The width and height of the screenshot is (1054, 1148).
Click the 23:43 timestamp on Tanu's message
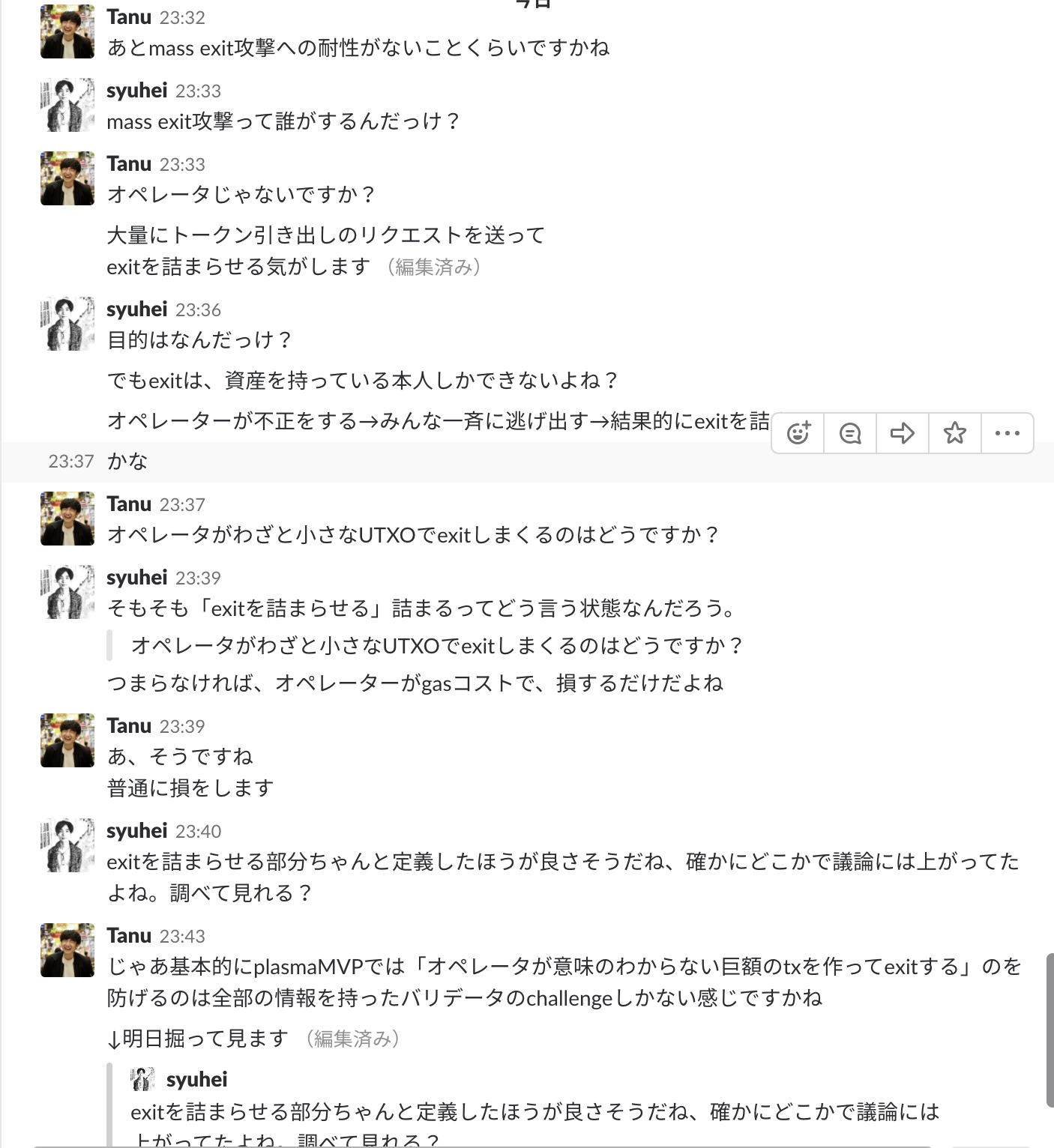tap(182, 936)
